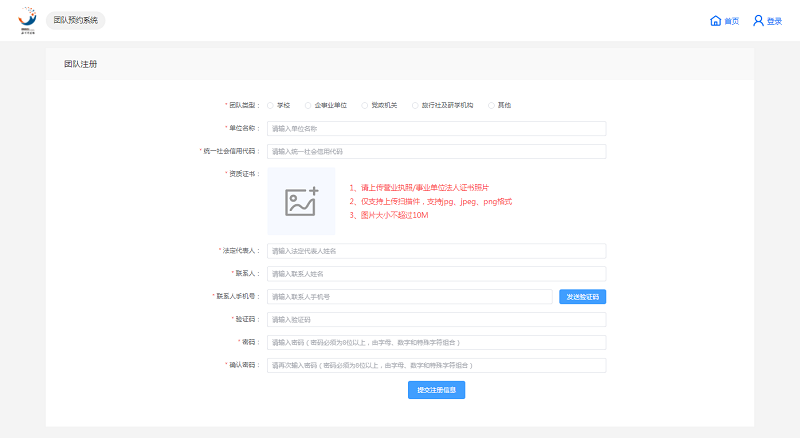Click the home (首页) house icon
The width and height of the screenshot is (800, 438).
tap(715, 21)
